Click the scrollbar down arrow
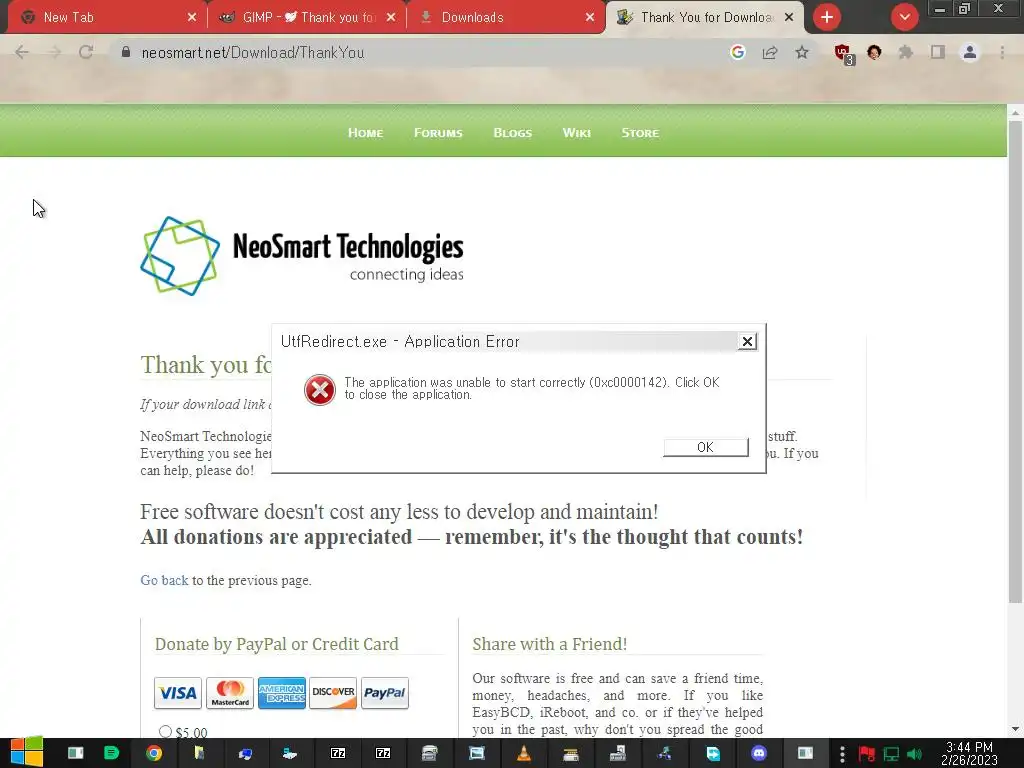The image size is (1024, 768). [1015, 729]
